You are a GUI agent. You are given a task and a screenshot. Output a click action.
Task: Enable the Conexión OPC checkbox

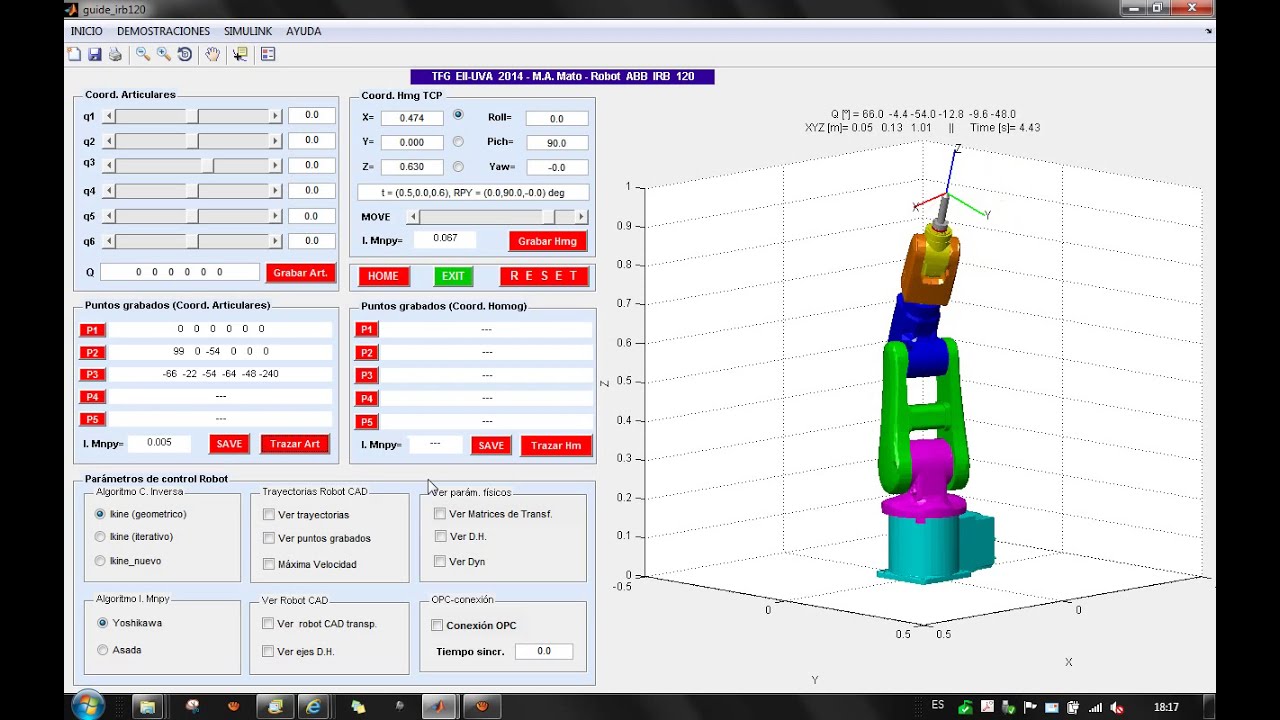[437, 626]
